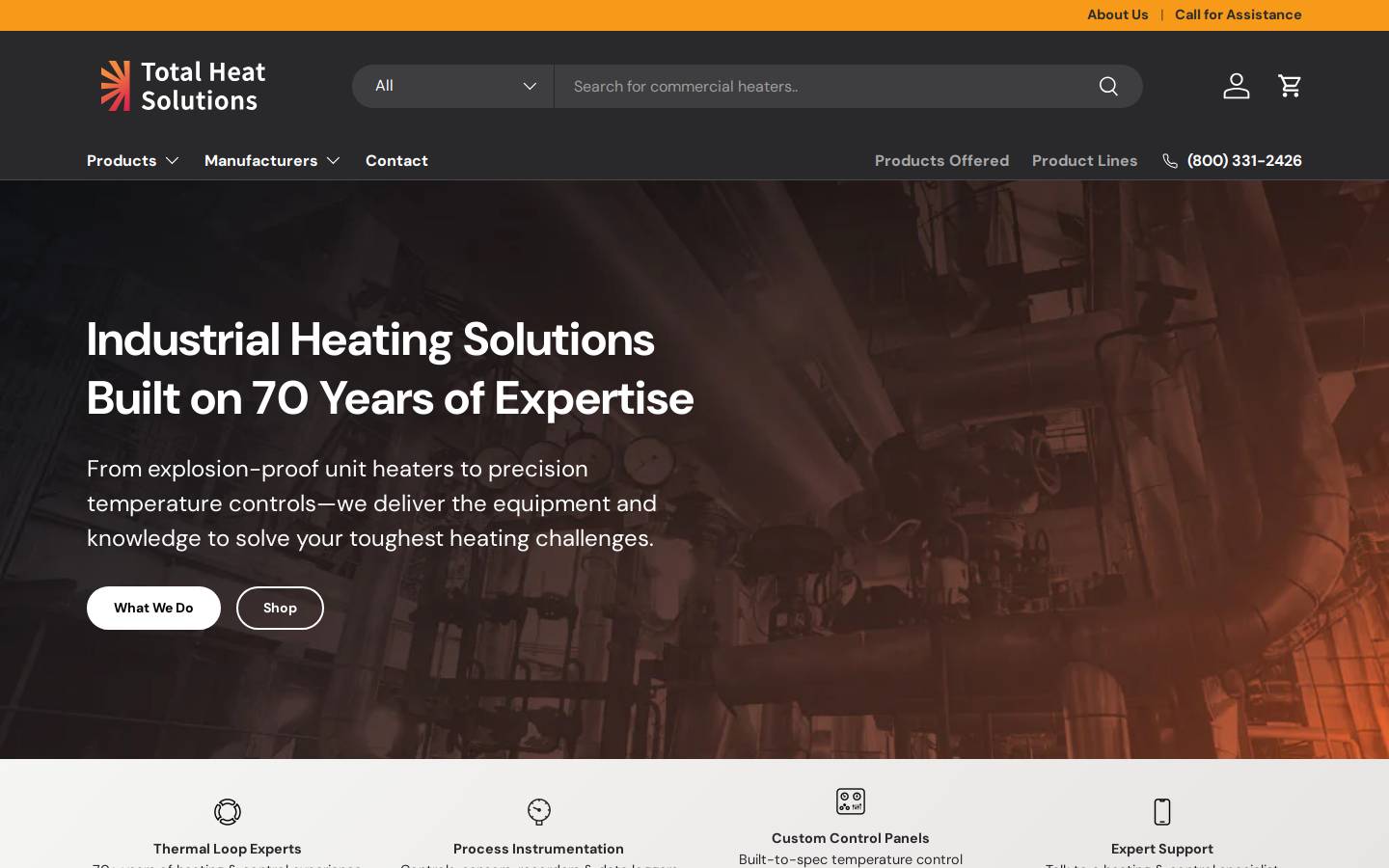Open the All category dropdown
The image size is (1389, 868).
pos(453,86)
